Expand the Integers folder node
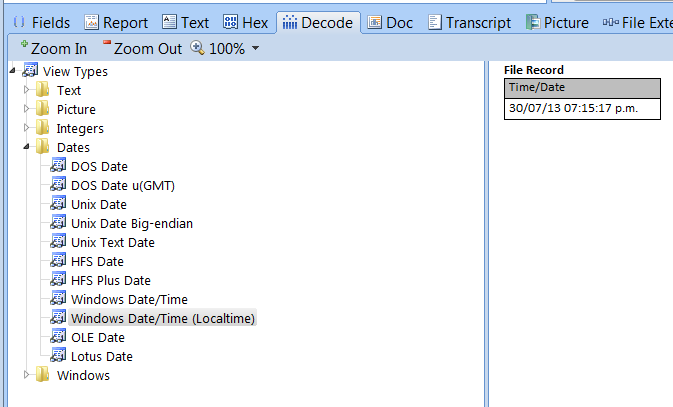Image resolution: width=673 pixels, height=407 pixels. point(26,128)
